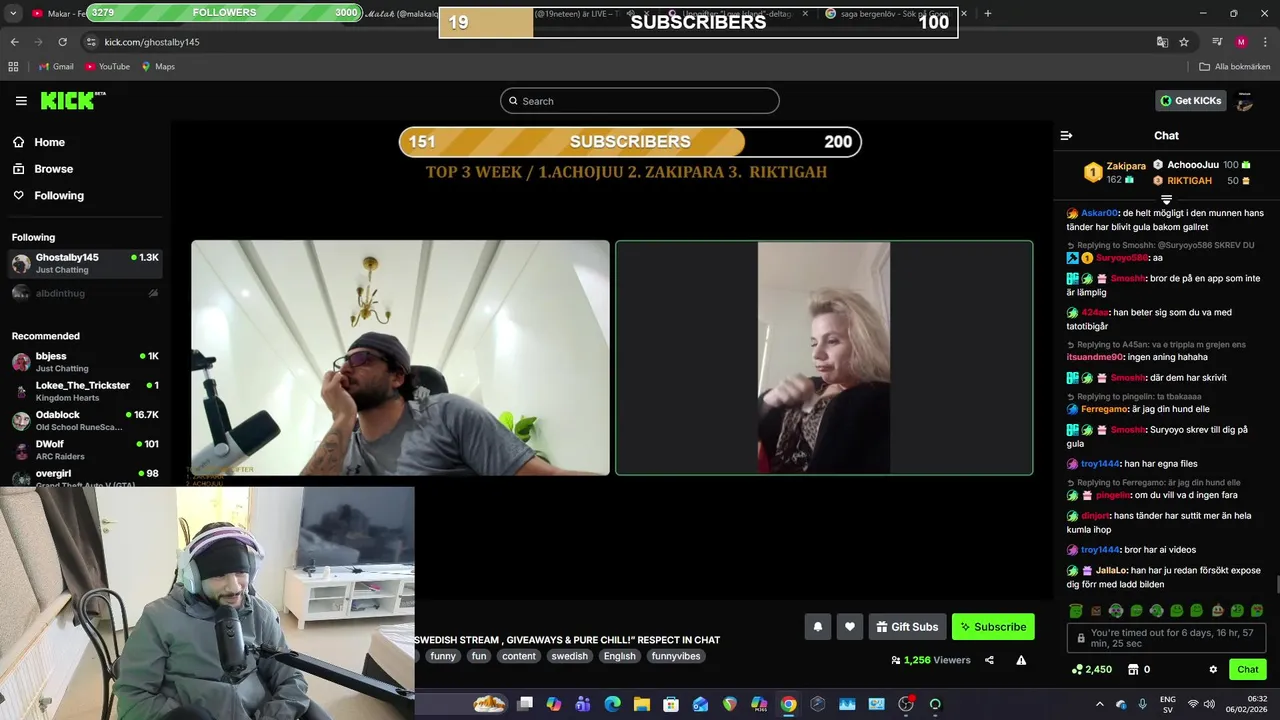
Task: Pick the last emote in quick bar
Action: coord(1257,611)
